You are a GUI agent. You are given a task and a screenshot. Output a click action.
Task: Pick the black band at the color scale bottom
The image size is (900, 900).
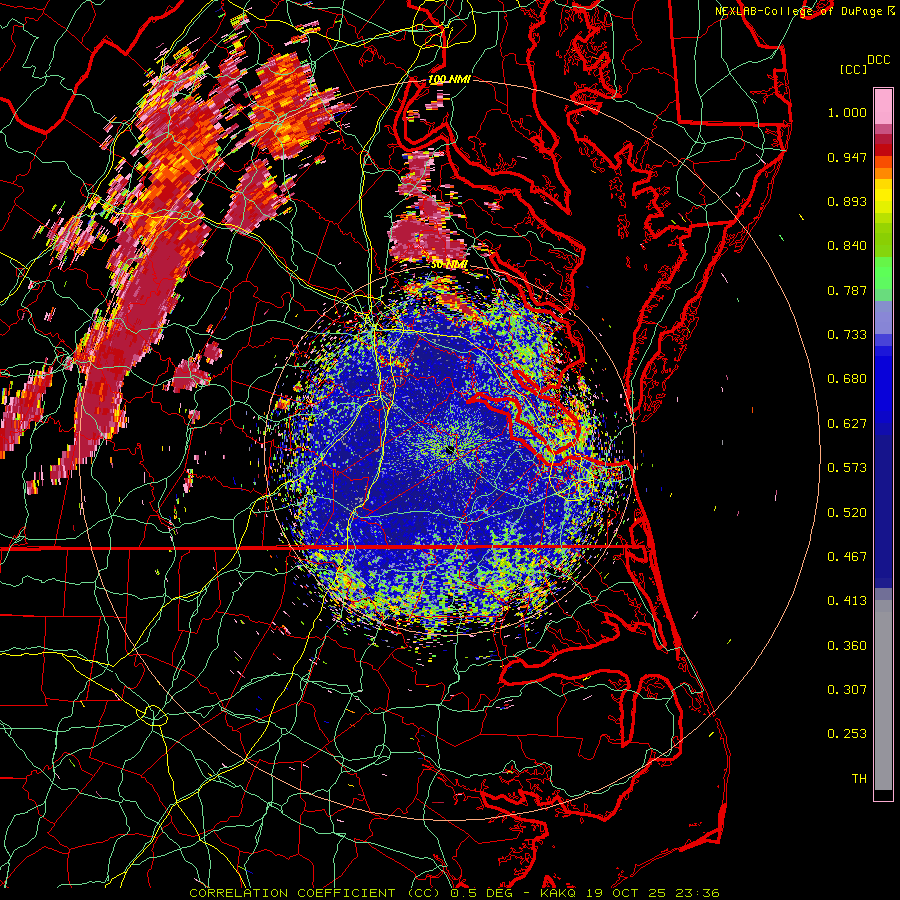[883, 794]
